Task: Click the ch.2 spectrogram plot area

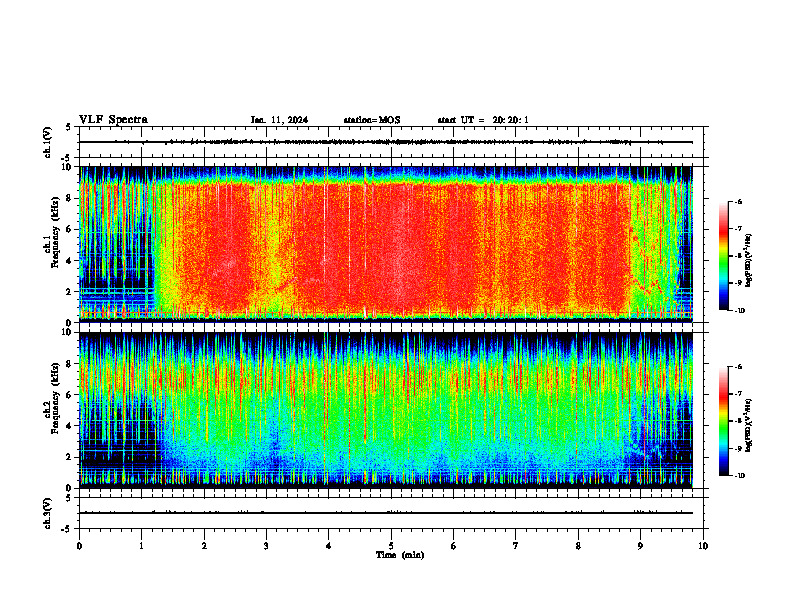Action: [x=386, y=410]
